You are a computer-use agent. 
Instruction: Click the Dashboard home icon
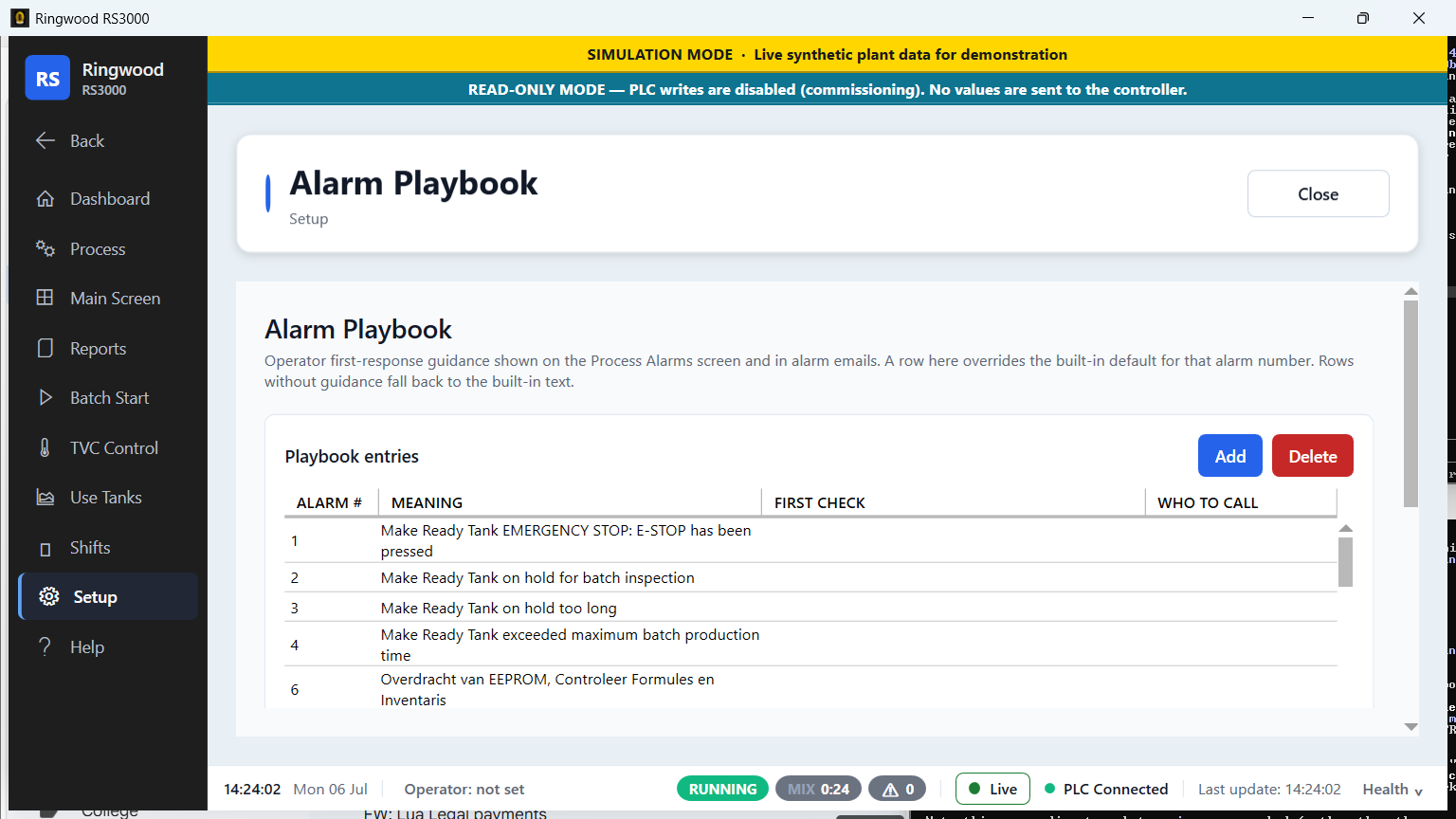click(x=45, y=198)
